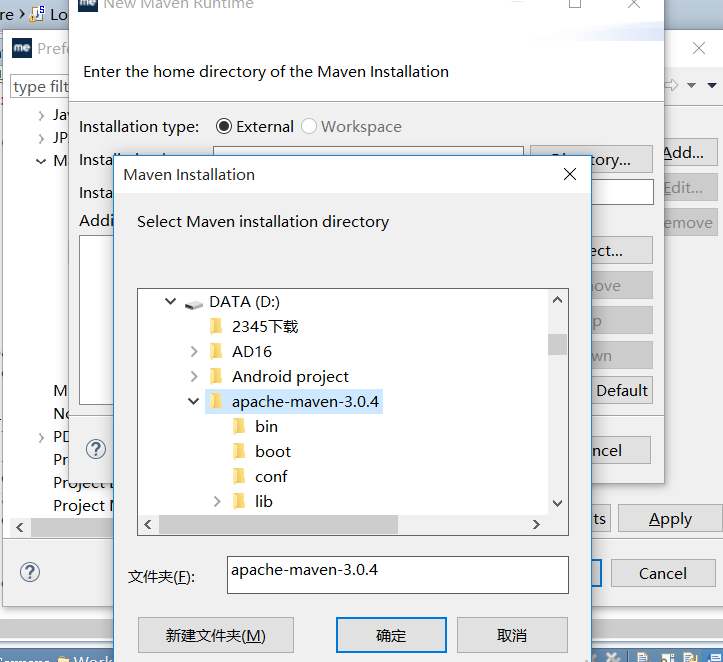Collapse the apache-maven-3.0.4 folder
Viewport: 723px width, 662px height.
point(194,402)
